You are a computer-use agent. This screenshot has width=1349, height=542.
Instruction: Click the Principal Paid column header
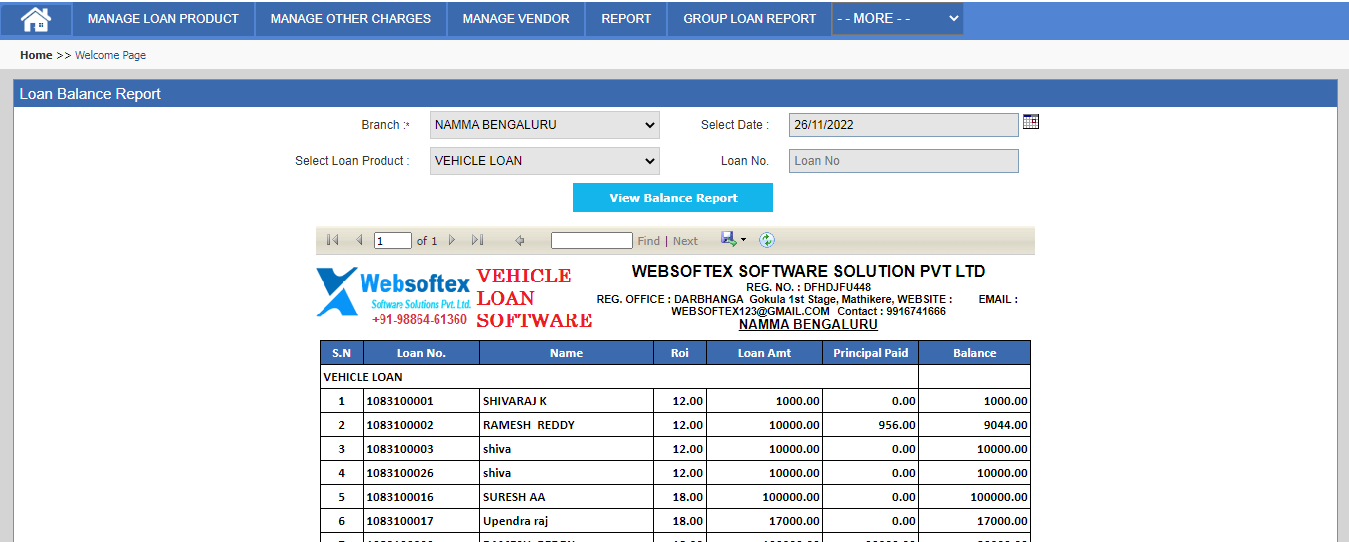coord(871,353)
